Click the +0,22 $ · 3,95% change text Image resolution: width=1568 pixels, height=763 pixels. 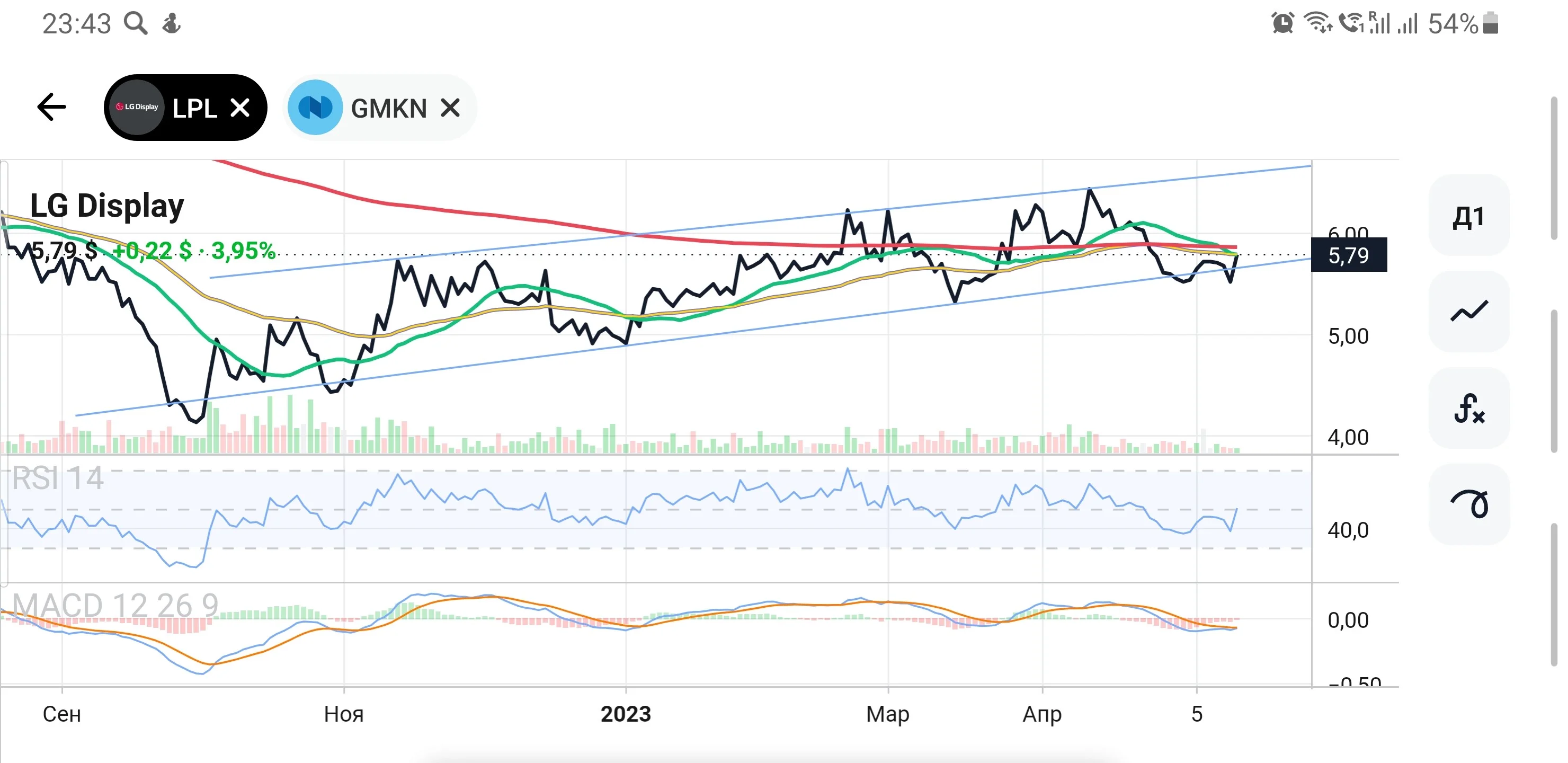coord(193,250)
